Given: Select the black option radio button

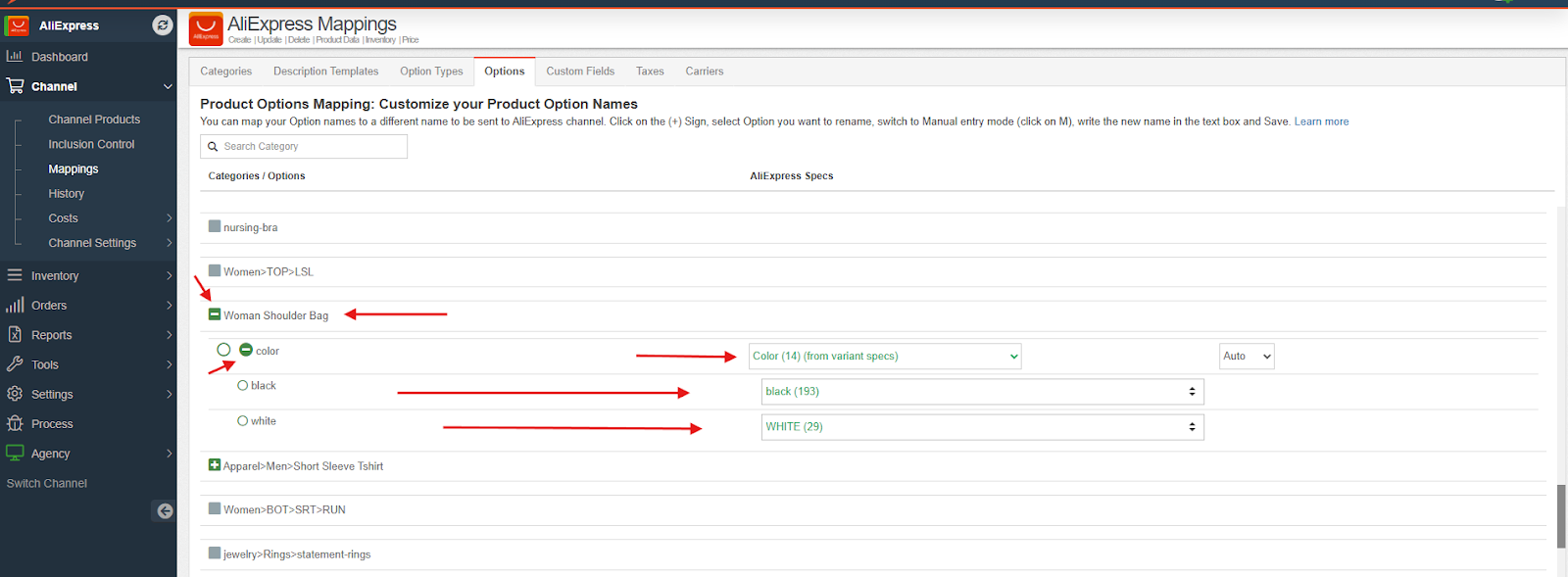Looking at the screenshot, I should coord(242,386).
